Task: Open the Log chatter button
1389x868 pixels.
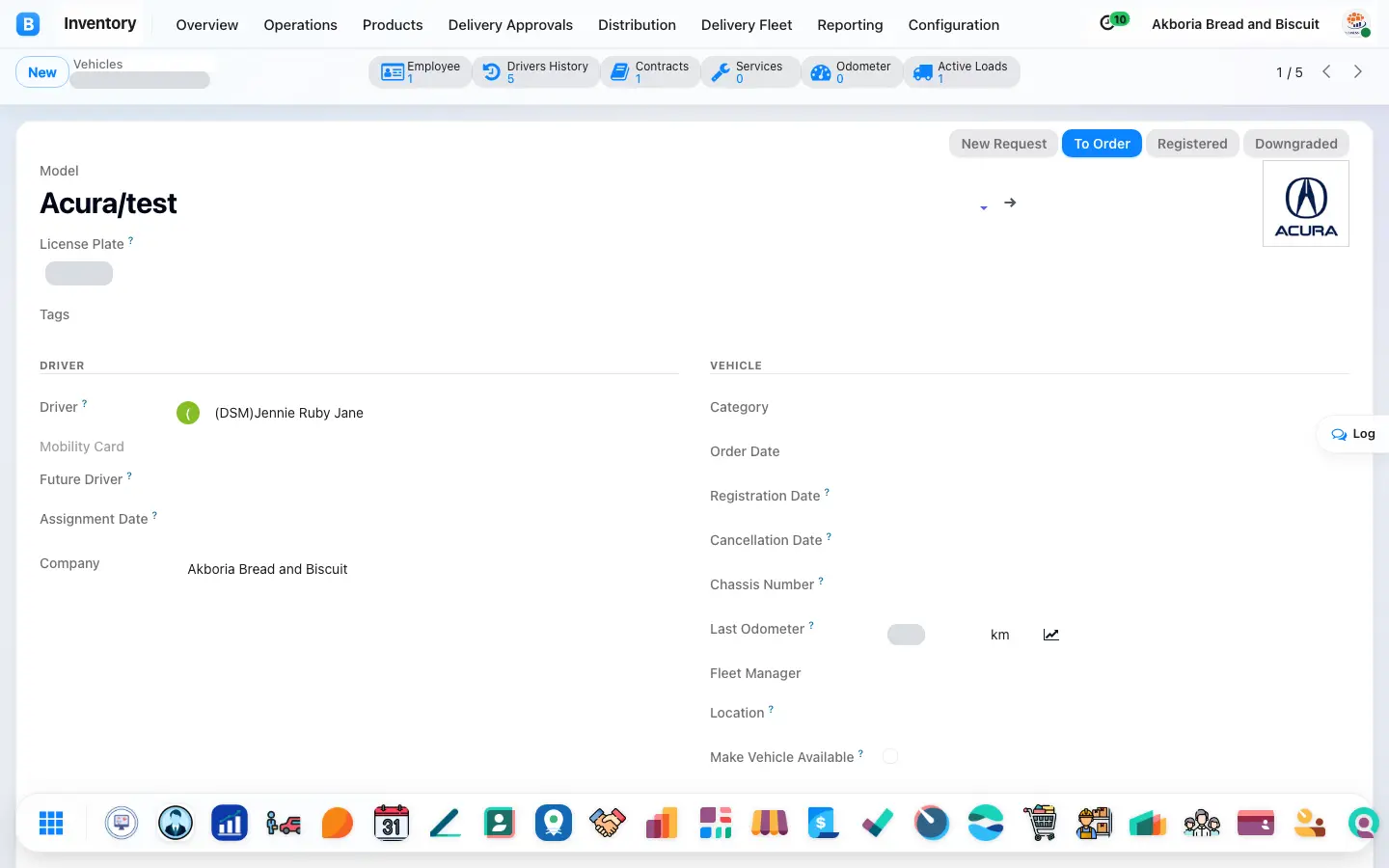Action: [1353, 434]
